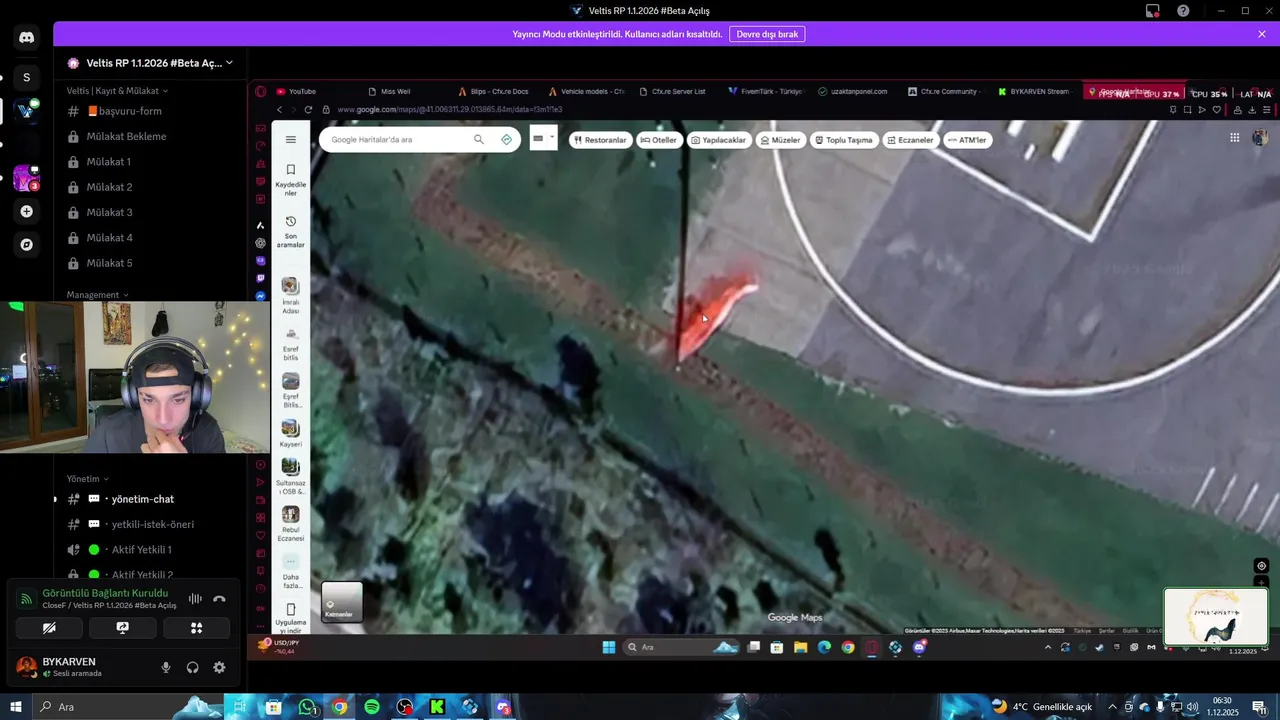Collapse the Yönetim category

click(87, 479)
